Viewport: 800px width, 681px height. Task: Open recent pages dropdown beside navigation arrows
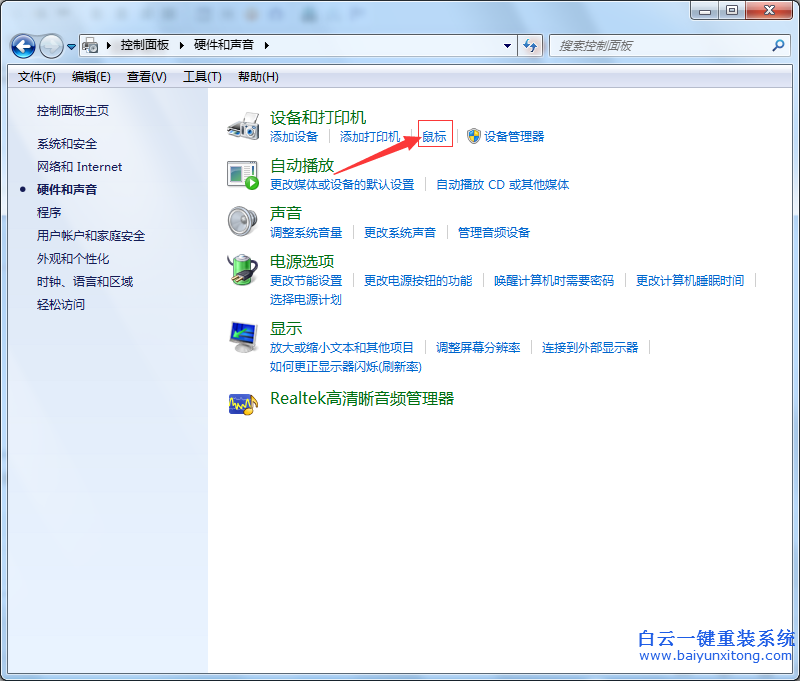pyautogui.click(x=70, y=46)
